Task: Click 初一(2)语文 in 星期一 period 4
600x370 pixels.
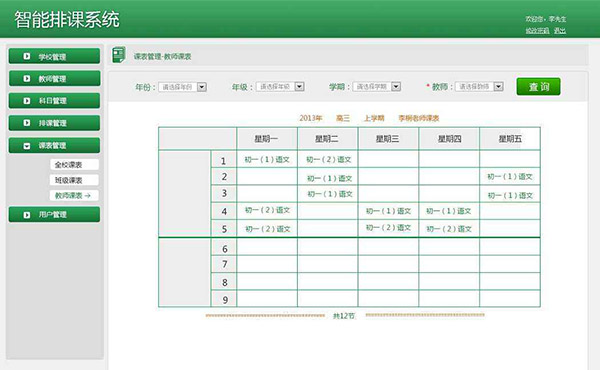Action: 267,210
